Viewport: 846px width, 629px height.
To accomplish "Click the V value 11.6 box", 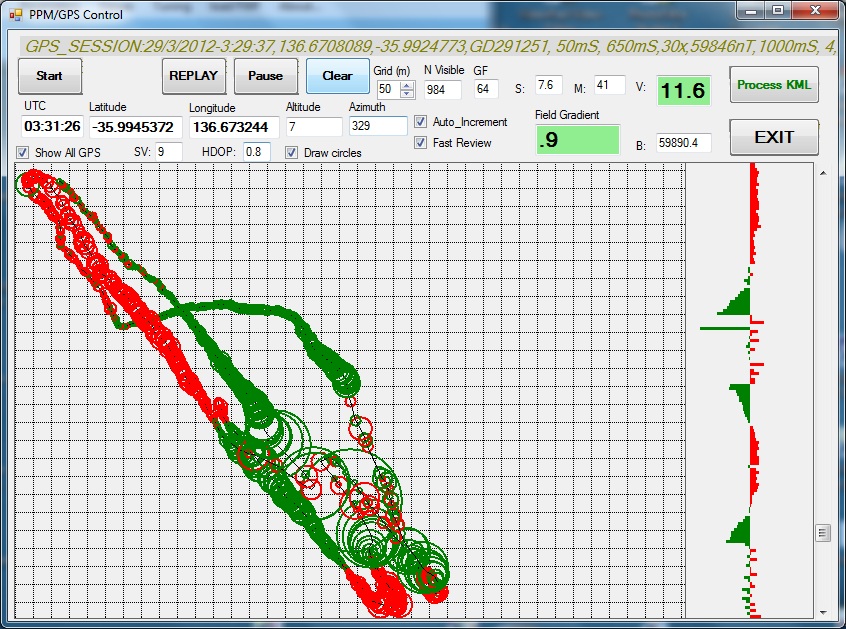I will pos(683,91).
